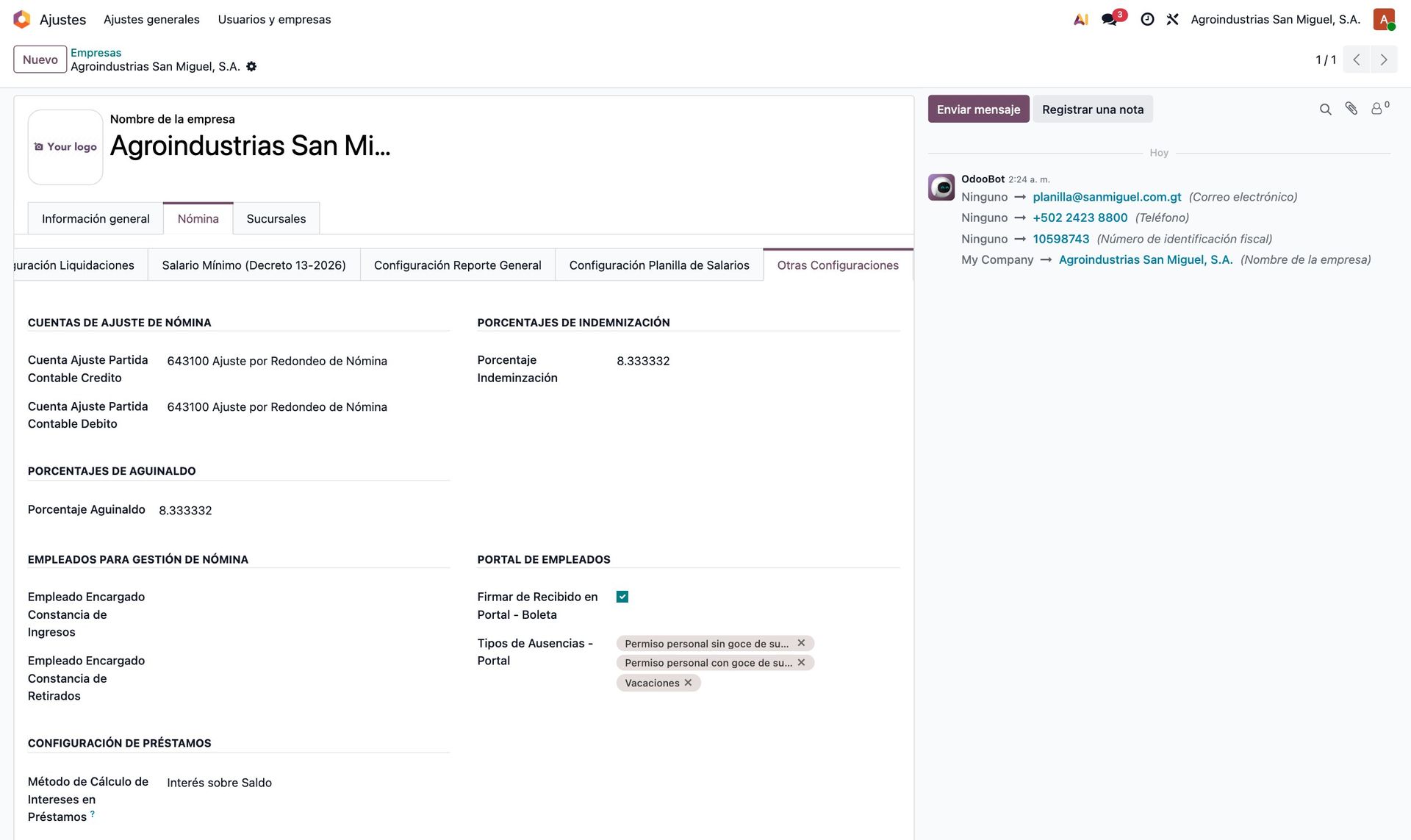Select Otras Configuraciones tab
The height and width of the screenshot is (840, 1411).
pyautogui.click(x=838, y=265)
